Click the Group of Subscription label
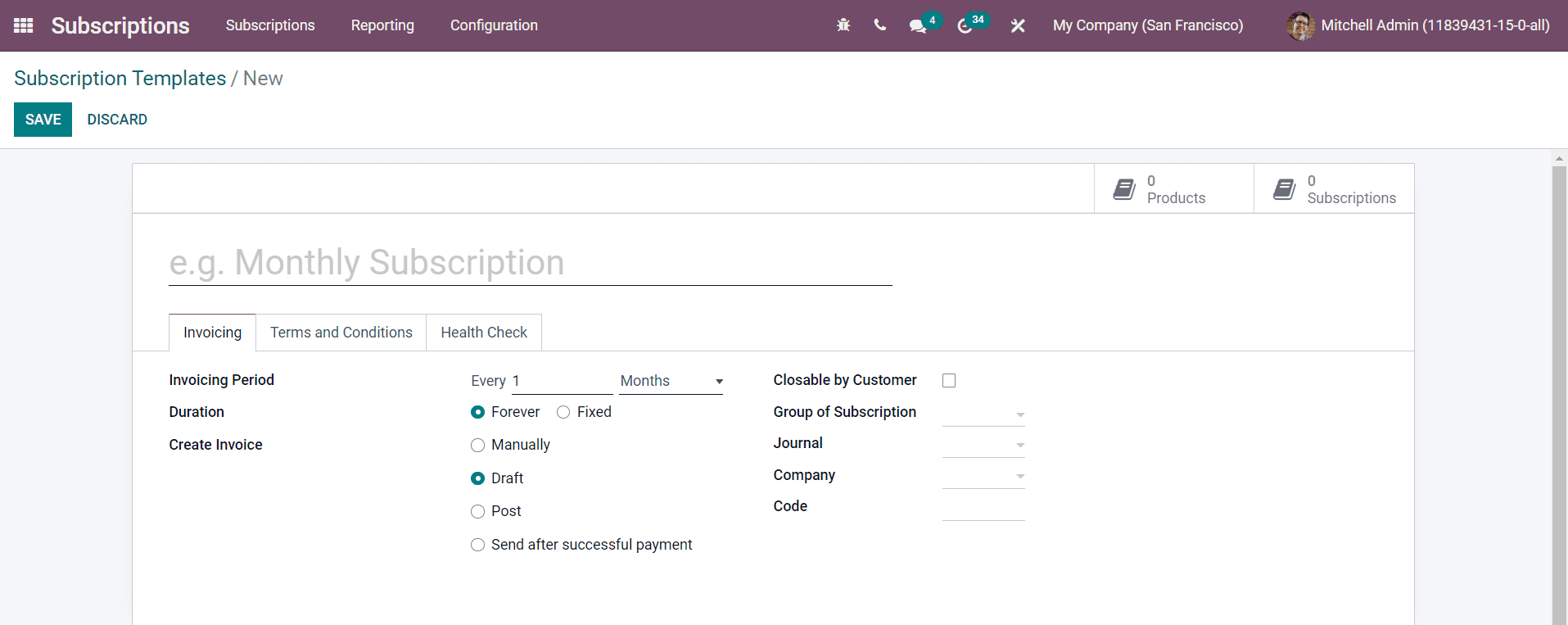 tap(845, 412)
